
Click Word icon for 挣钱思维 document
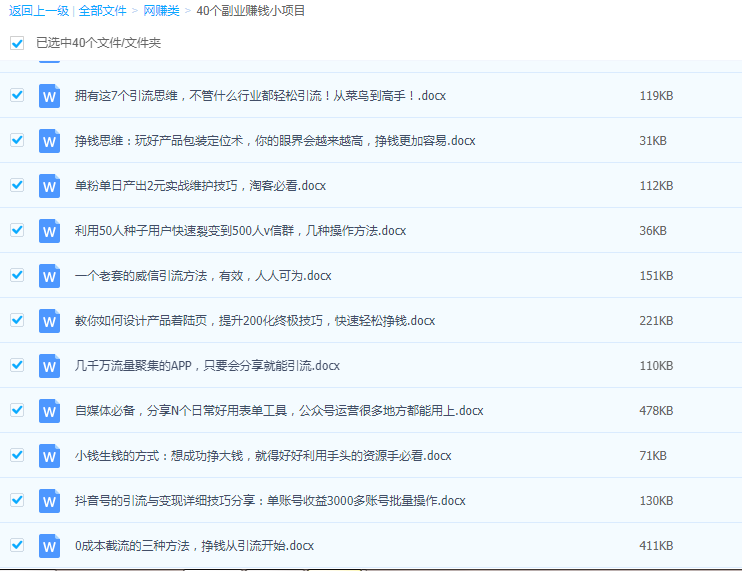(50, 141)
